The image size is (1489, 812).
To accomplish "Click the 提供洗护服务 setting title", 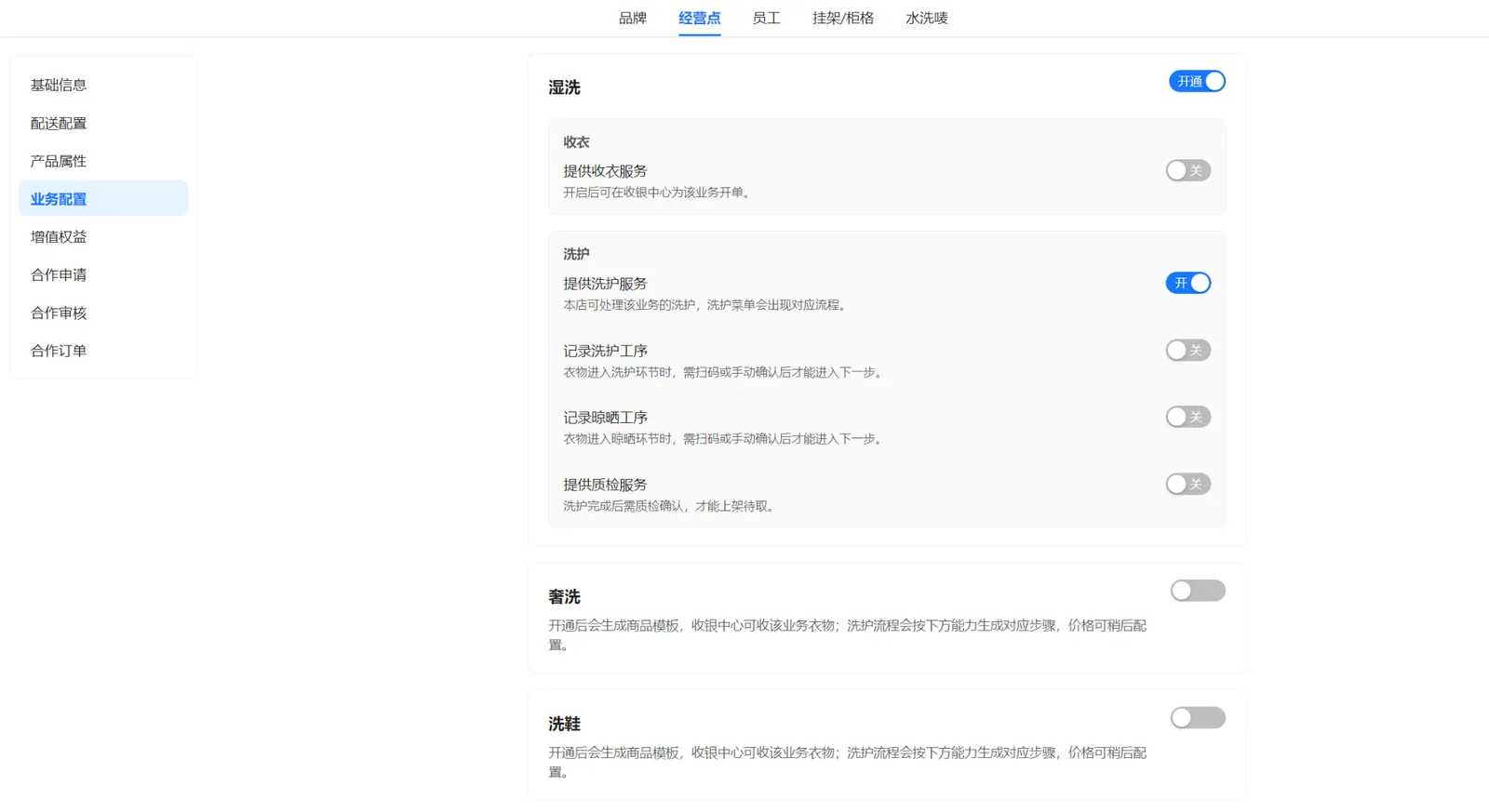I will coord(605,284).
